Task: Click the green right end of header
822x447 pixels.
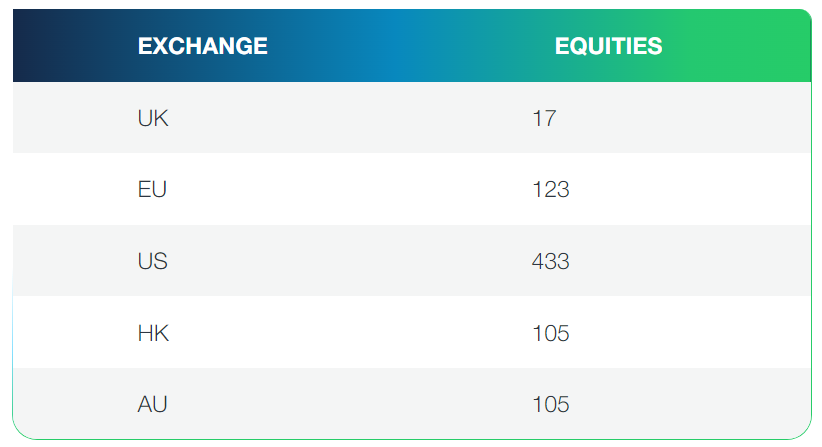Action: 770,46
